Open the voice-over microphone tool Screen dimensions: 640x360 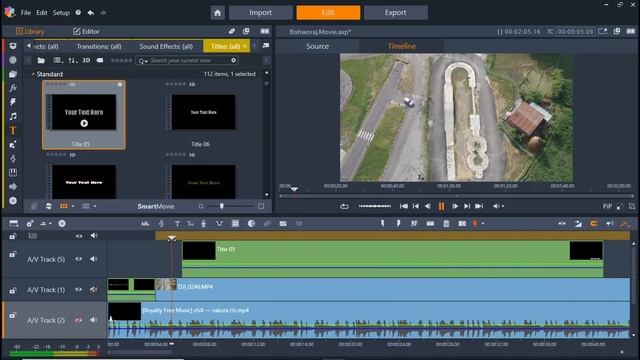[x=203, y=224]
